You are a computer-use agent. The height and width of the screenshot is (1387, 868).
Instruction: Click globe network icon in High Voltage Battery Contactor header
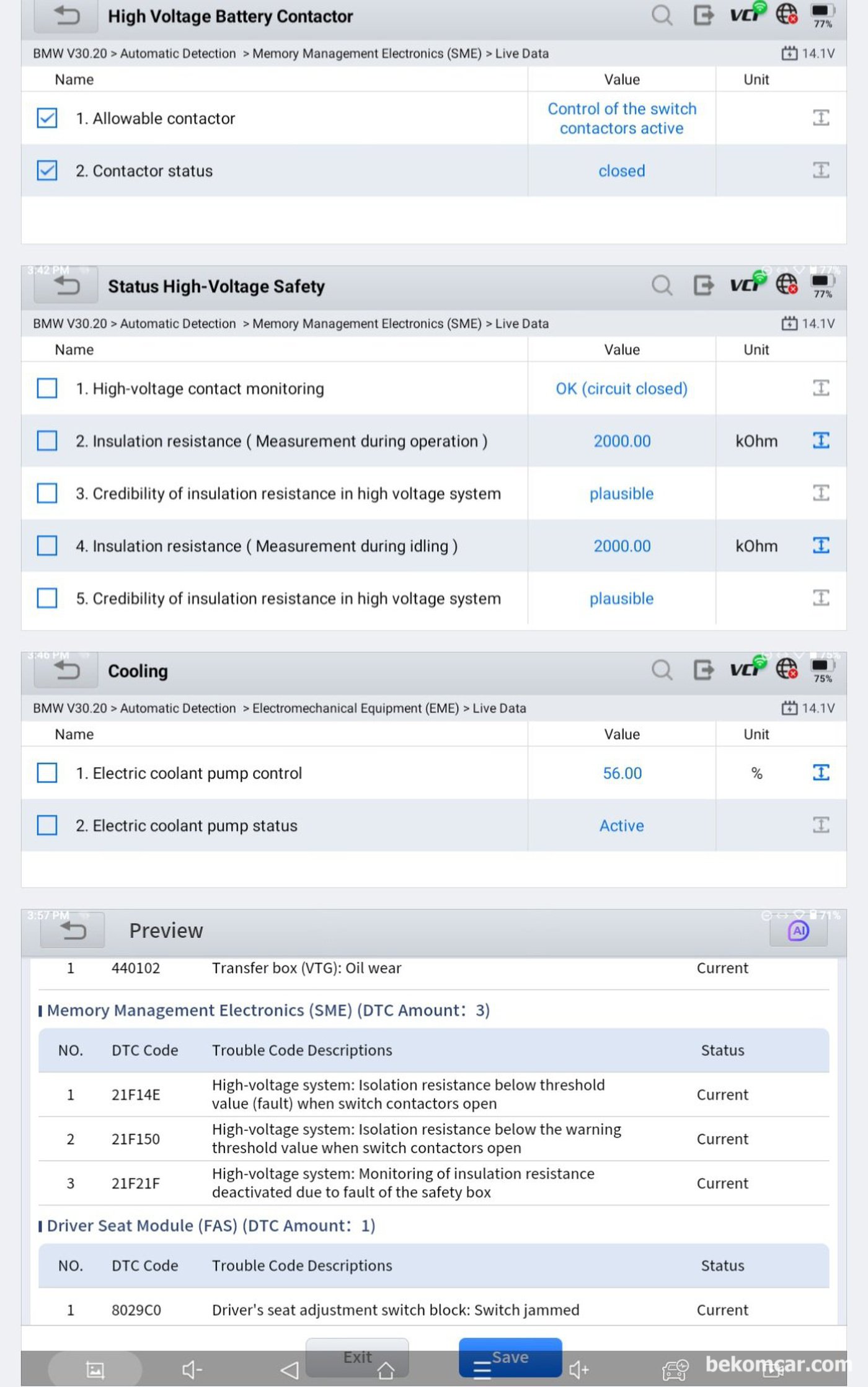[x=787, y=14]
